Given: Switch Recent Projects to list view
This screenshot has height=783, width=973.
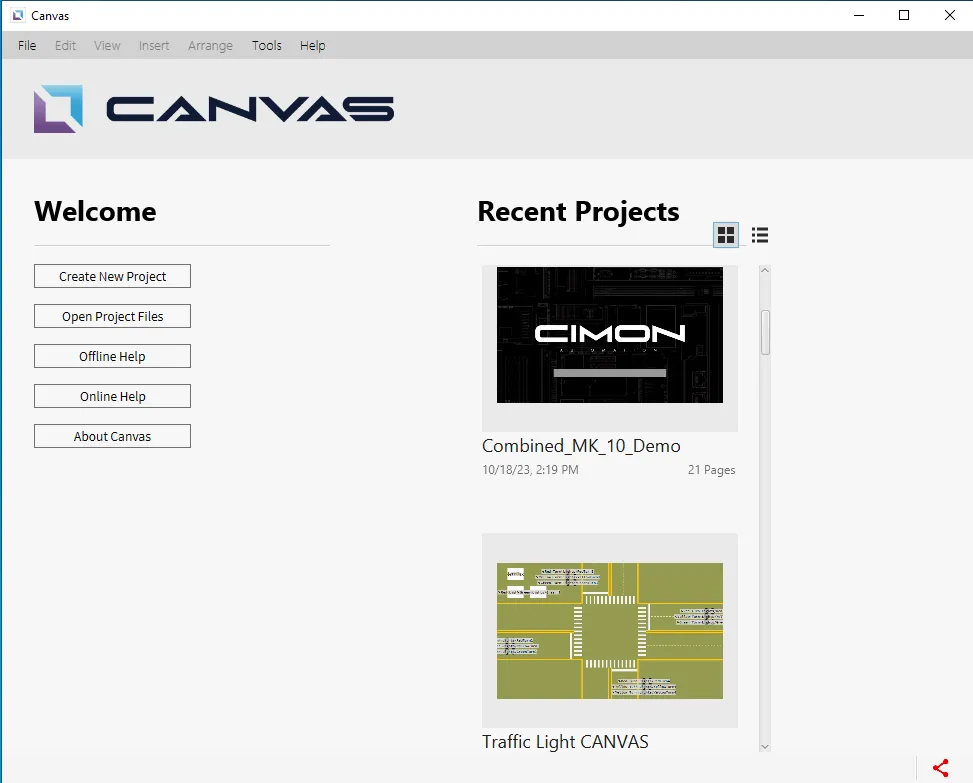Looking at the screenshot, I should (760, 235).
